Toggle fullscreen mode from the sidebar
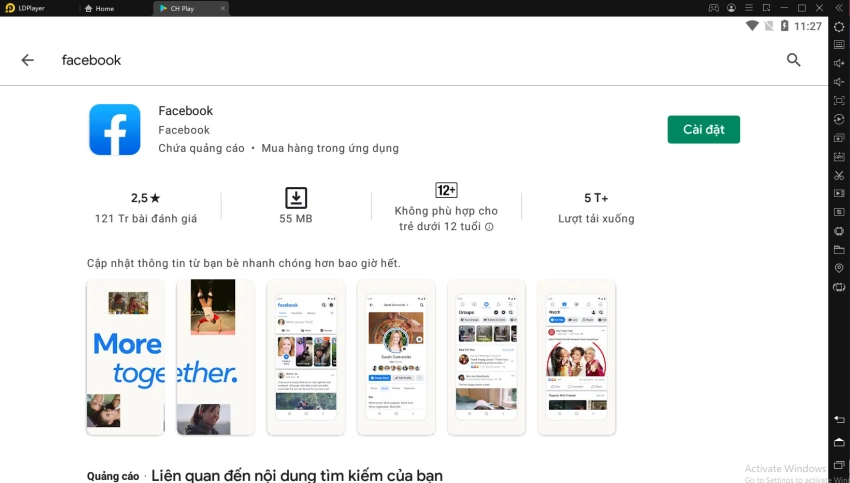Screen dimensions: 850x483 click(839, 101)
